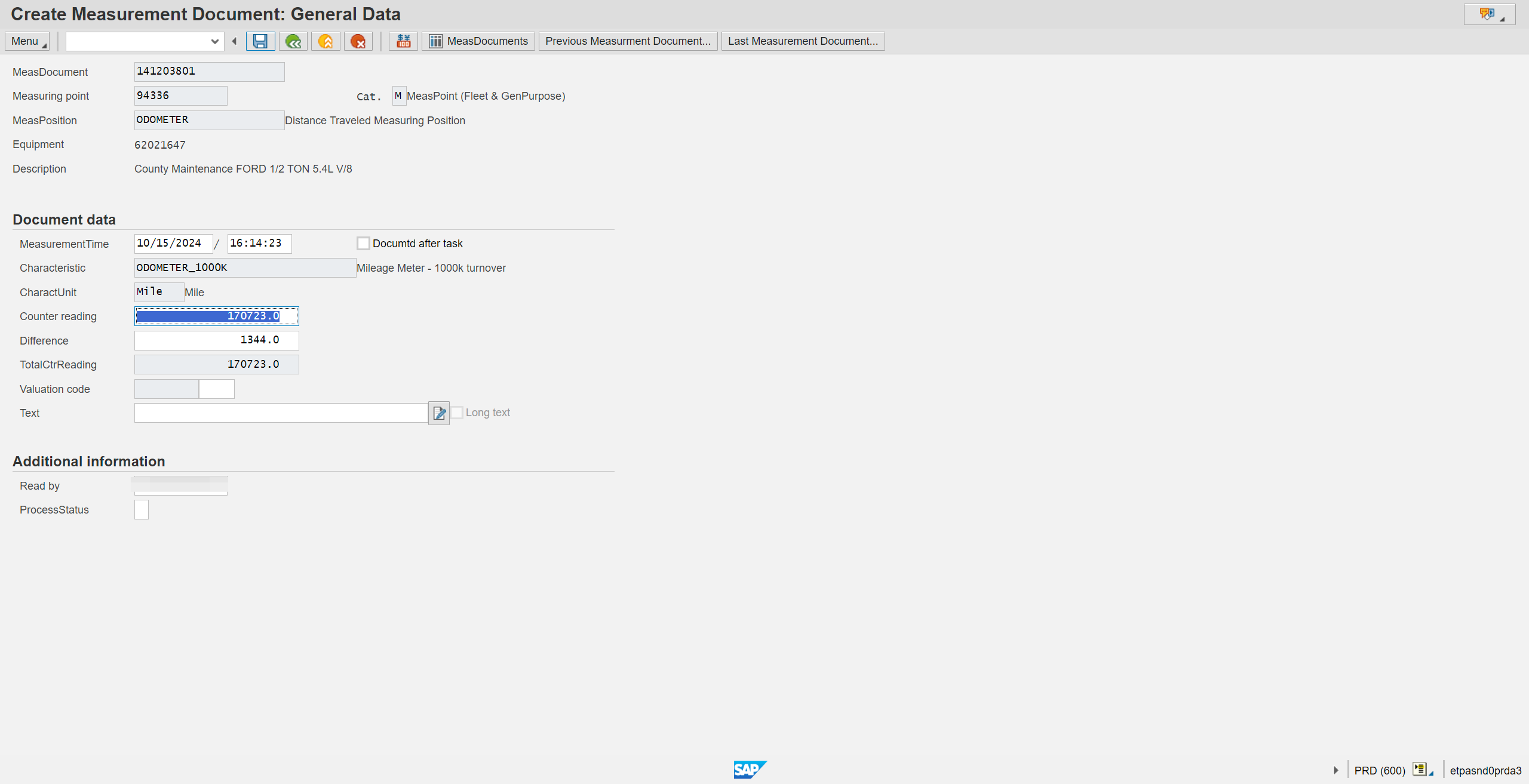
Task: Click the green Back arrow icon
Action: tap(293, 41)
